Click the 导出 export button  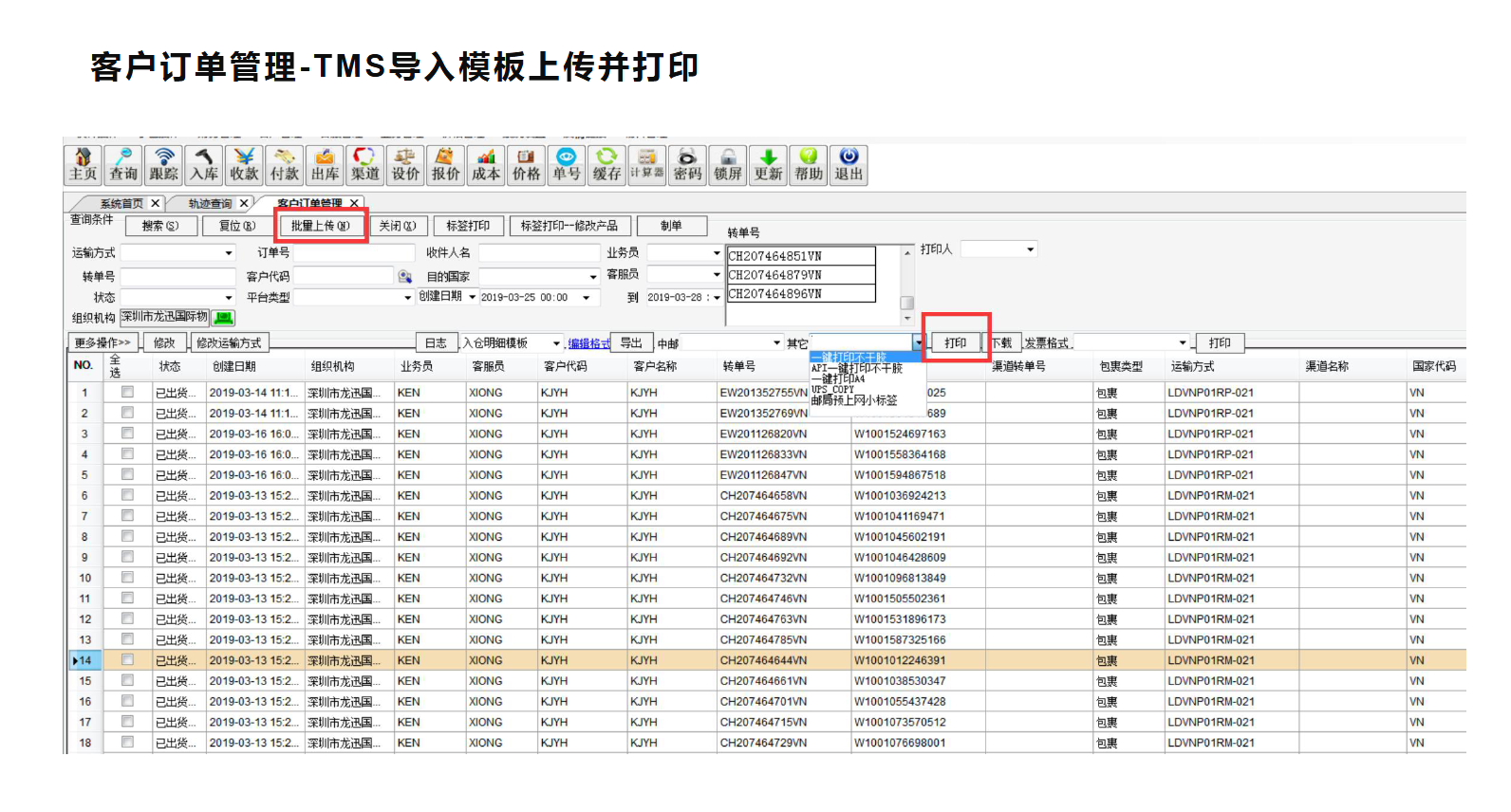click(x=631, y=342)
